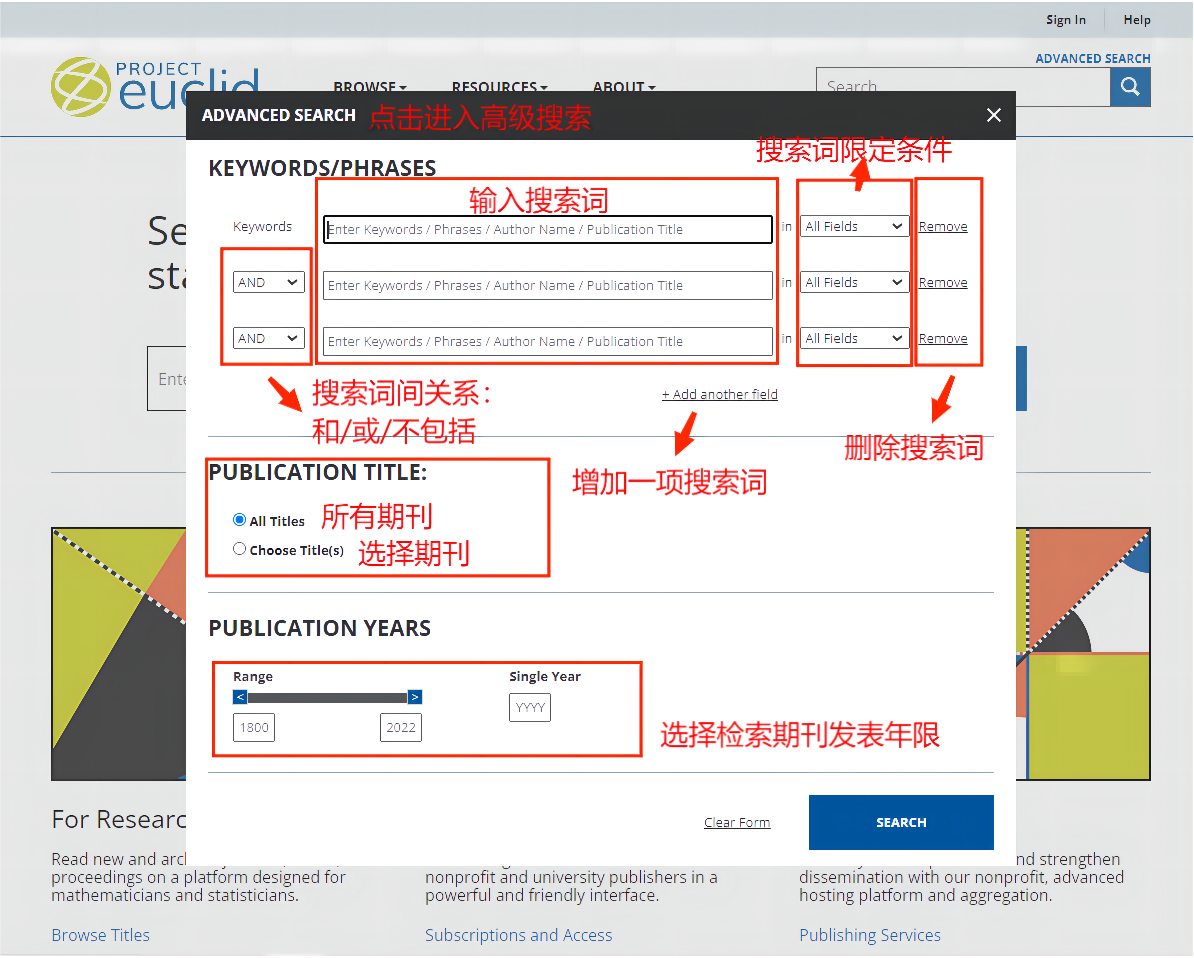Open the first AND operator dropdown
Viewport: 1194px width, 958px height.
coord(268,283)
